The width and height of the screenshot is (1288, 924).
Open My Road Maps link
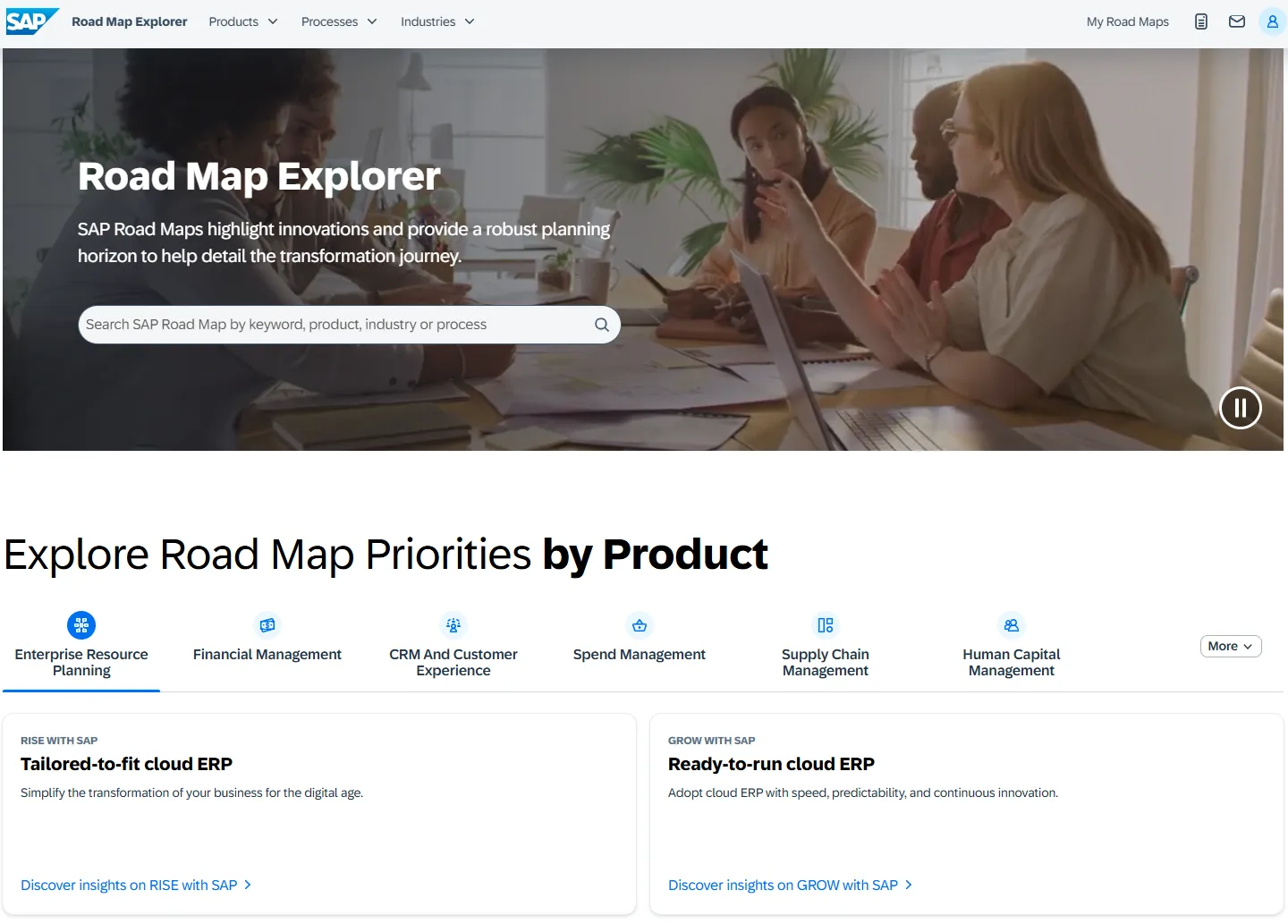[x=1127, y=21]
